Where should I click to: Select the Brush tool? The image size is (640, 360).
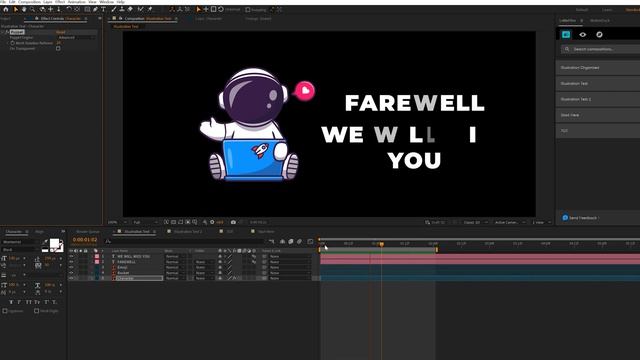pos(114,9)
